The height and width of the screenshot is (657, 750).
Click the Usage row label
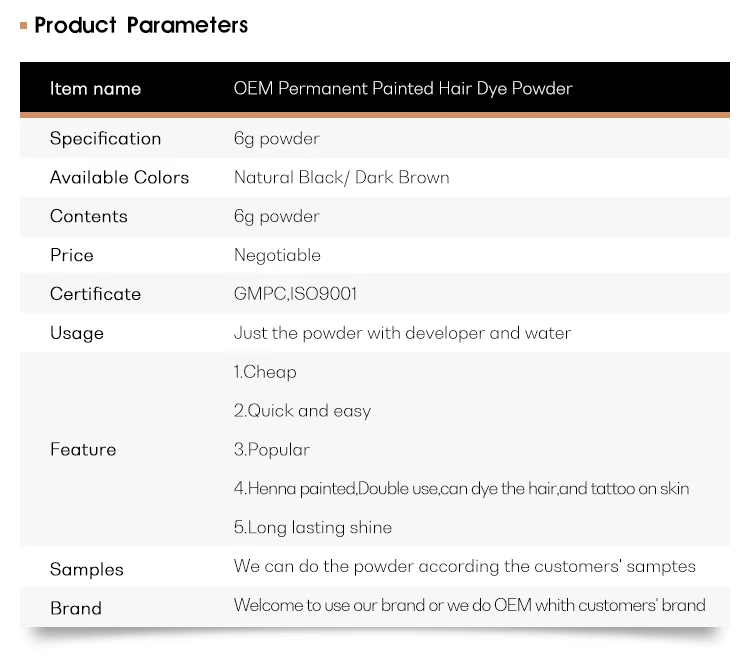77,334
